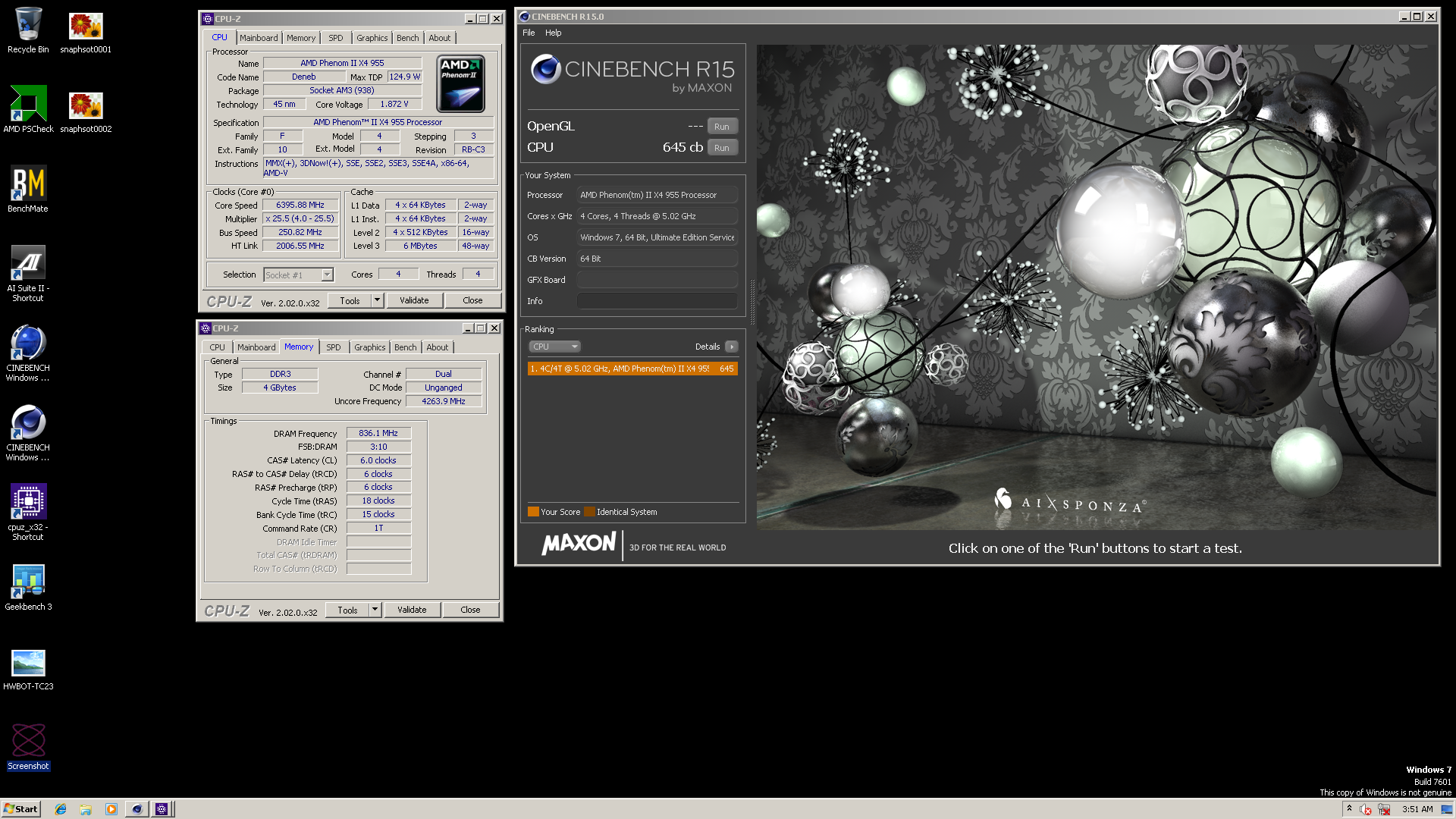The width and height of the screenshot is (1456, 819).
Task: Open Windows Explorer folder in taskbar
Action: point(86,809)
